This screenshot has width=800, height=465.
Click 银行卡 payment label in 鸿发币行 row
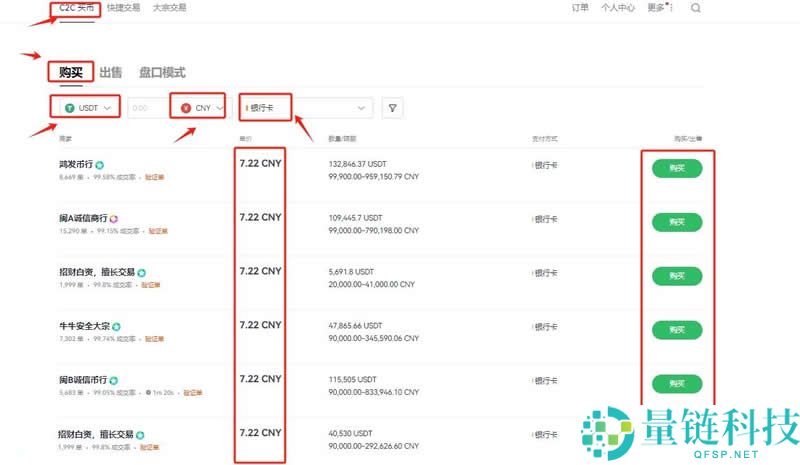pyautogui.click(x=545, y=165)
